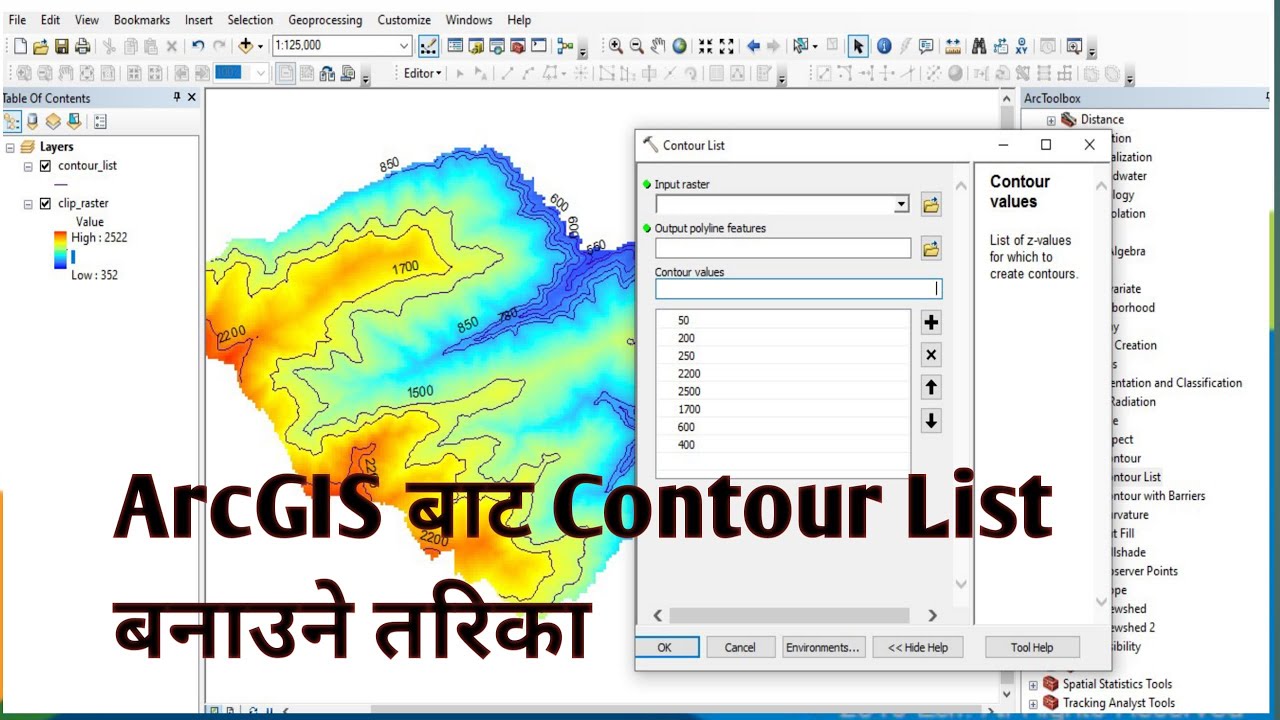This screenshot has width=1280, height=720.
Task: Click the clip_raster color ramp symbol
Action: (x=61, y=251)
